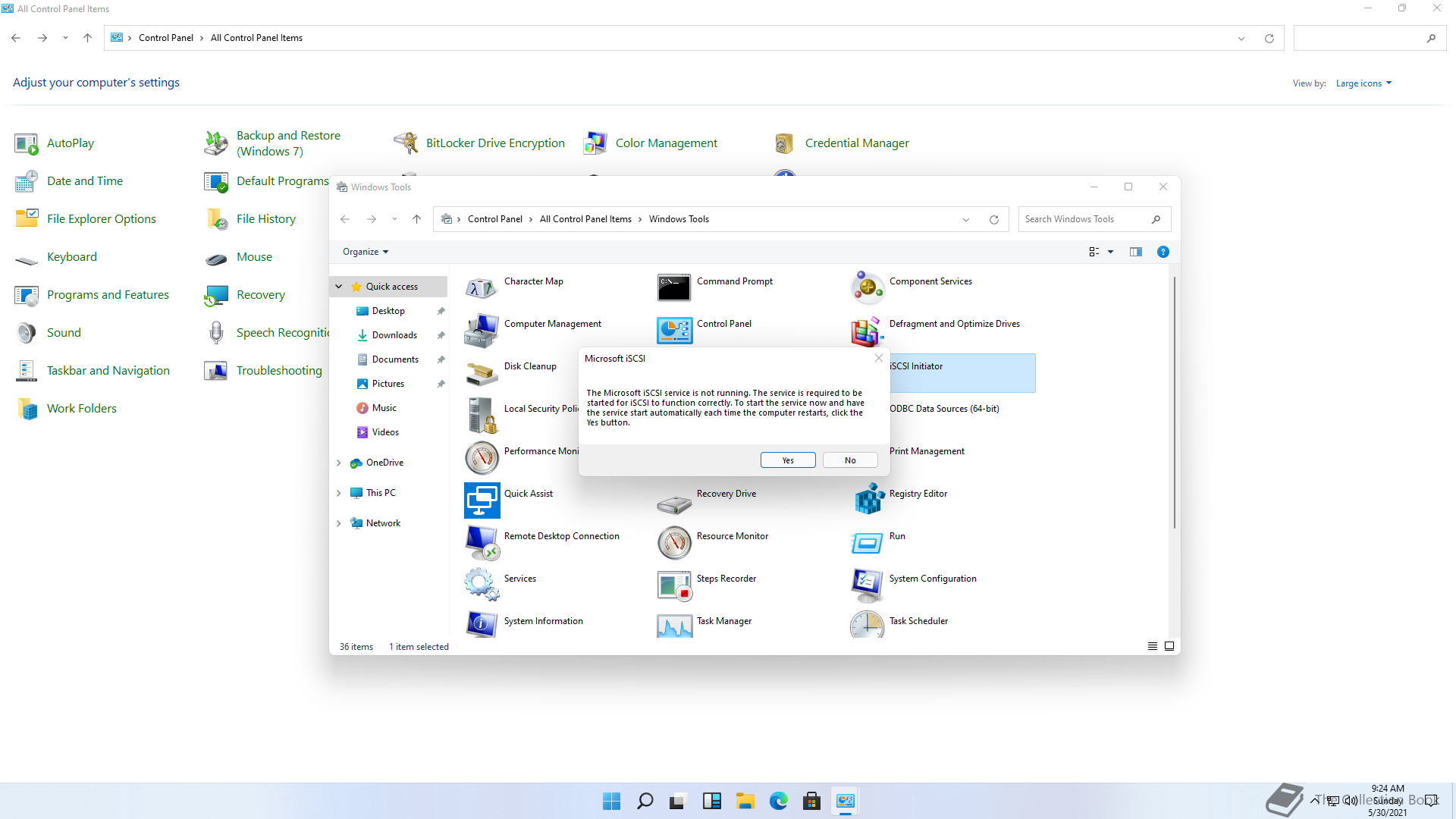Open System Information icon
This screenshot has height=819, width=1456.
coord(482,625)
